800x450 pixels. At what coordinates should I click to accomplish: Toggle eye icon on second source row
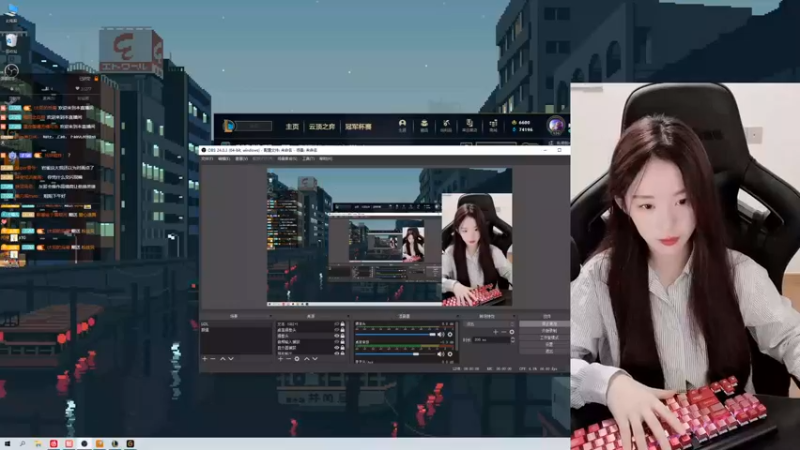pos(336,330)
